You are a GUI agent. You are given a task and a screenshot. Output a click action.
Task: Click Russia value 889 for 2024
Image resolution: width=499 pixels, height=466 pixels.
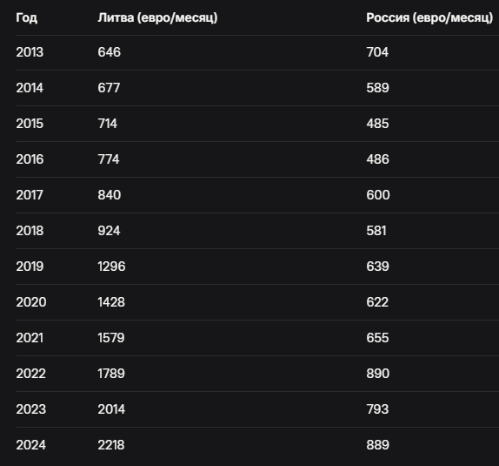[378, 445]
